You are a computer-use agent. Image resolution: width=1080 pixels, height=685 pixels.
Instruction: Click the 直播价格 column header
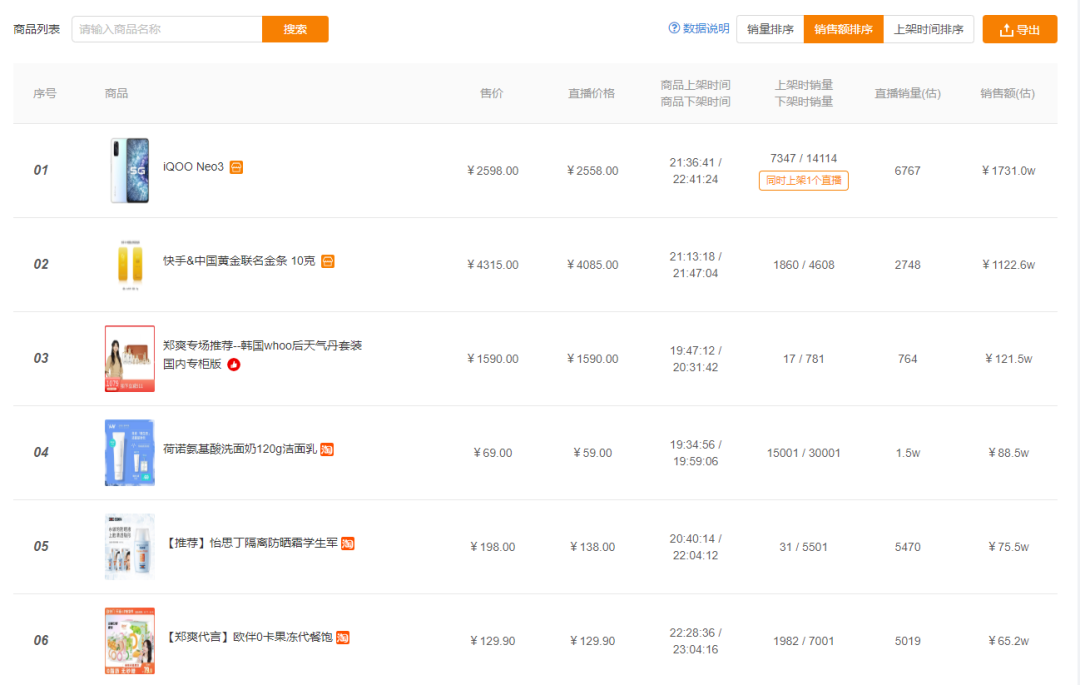592,93
